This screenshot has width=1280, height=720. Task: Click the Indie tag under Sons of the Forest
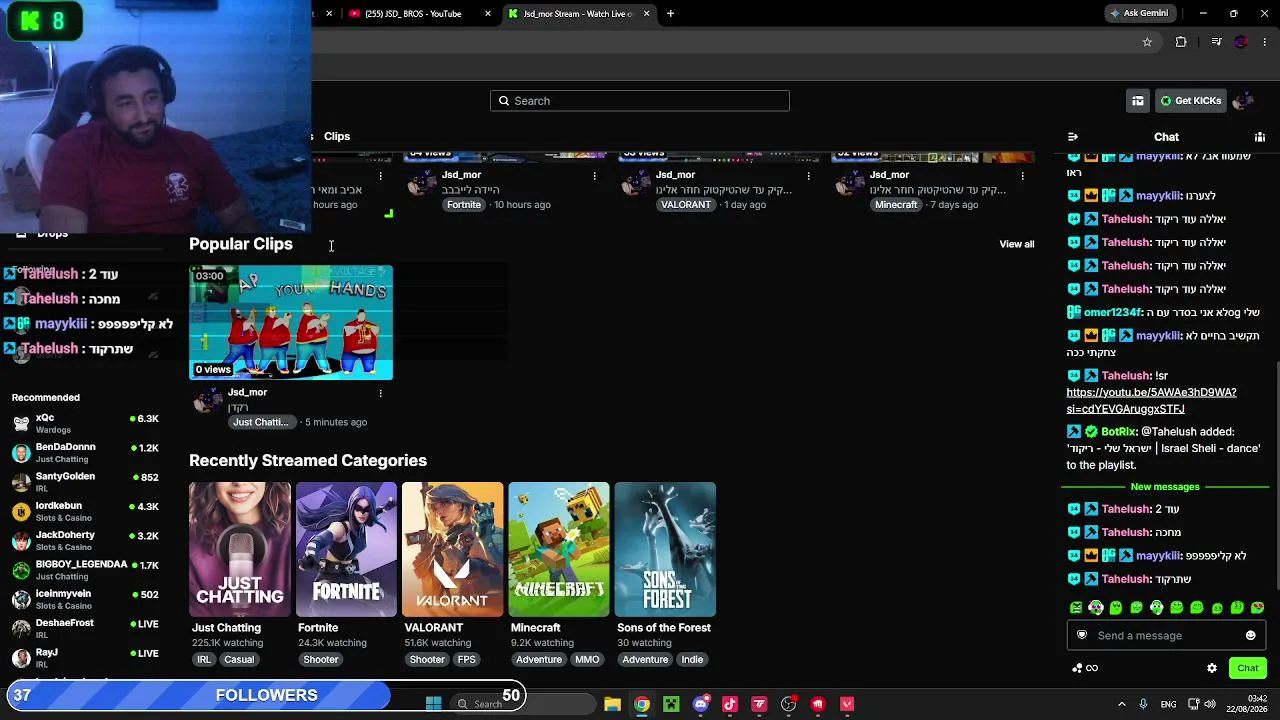[x=692, y=660]
